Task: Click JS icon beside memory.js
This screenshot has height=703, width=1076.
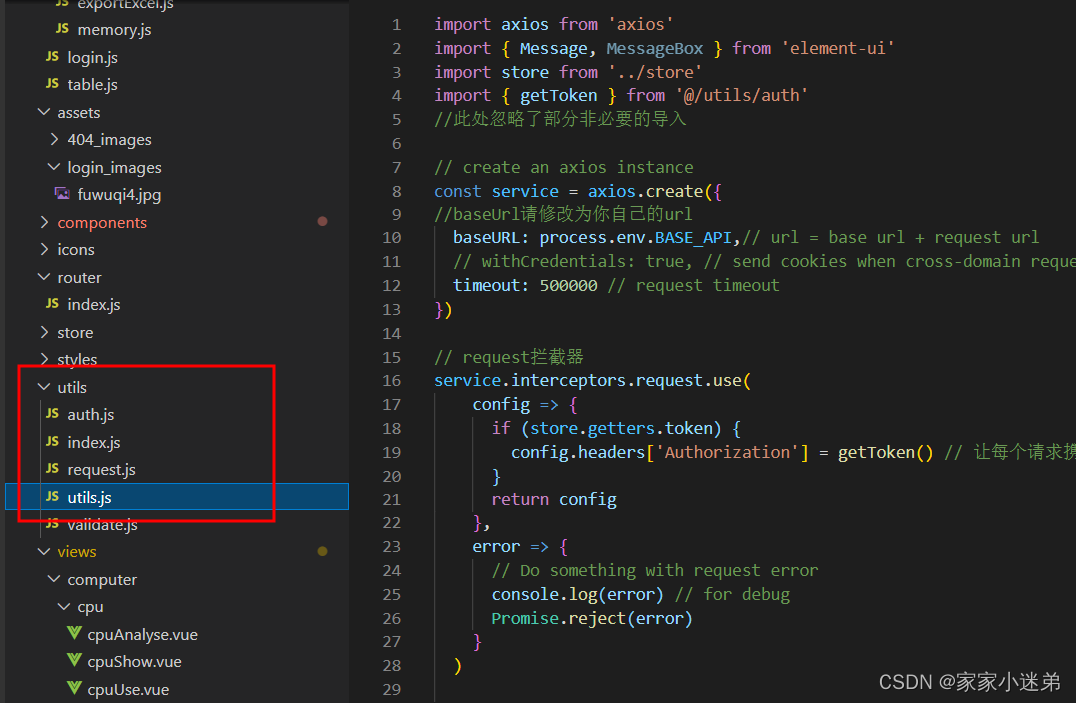Action: (62, 29)
